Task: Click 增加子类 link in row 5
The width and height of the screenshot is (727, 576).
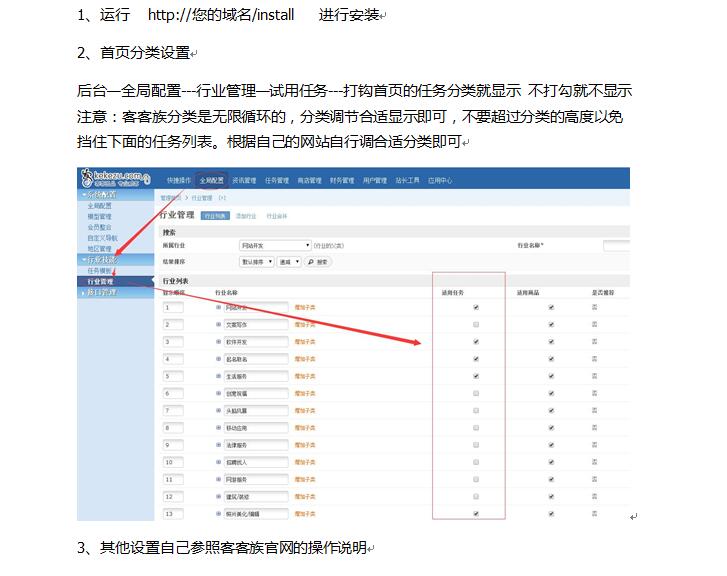Action: [x=305, y=376]
